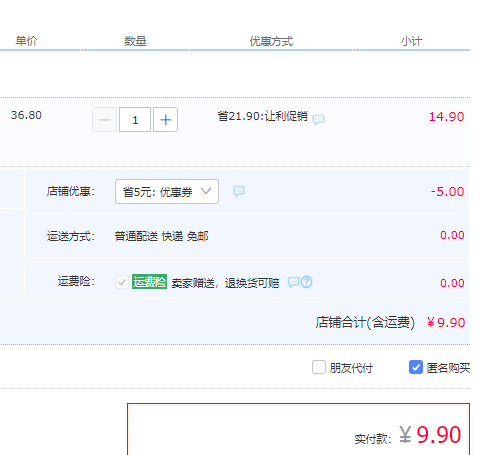Image resolution: width=480 pixels, height=455 pixels.
Task: Click the 省21.90:让利促销 promotion text
Action: tap(262, 116)
